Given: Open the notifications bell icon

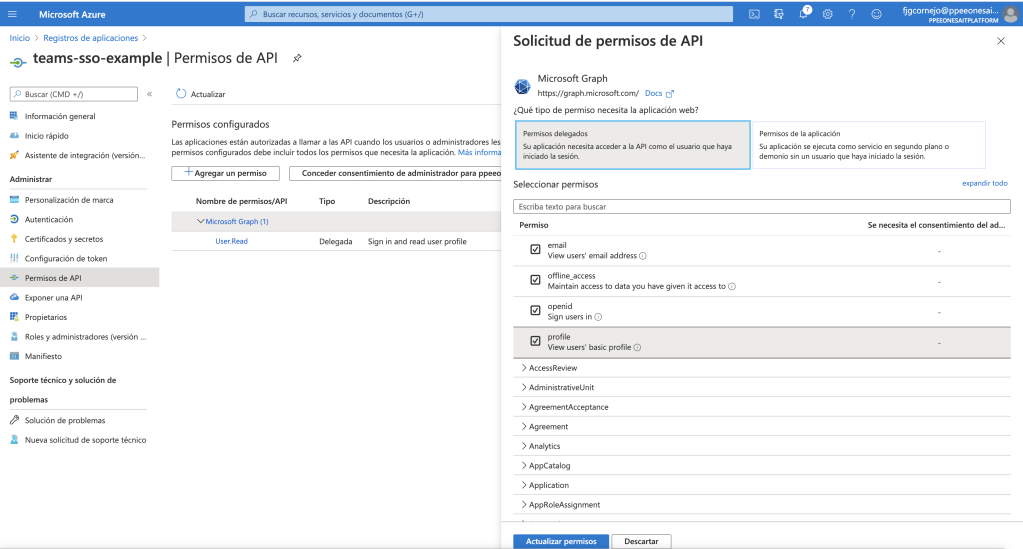Looking at the screenshot, I should (x=804, y=14).
